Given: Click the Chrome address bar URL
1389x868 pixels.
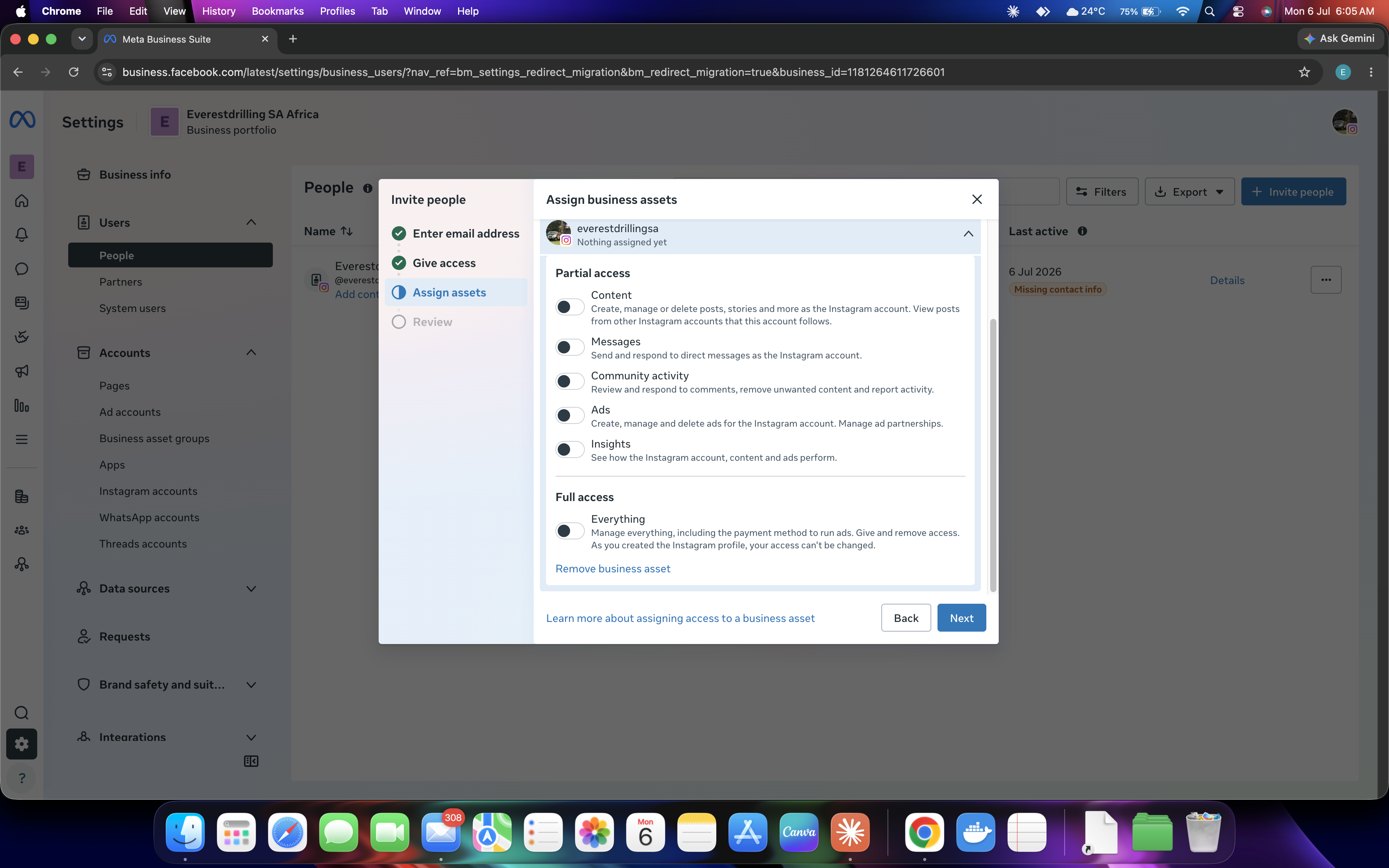Looking at the screenshot, I should pos(533,72).
